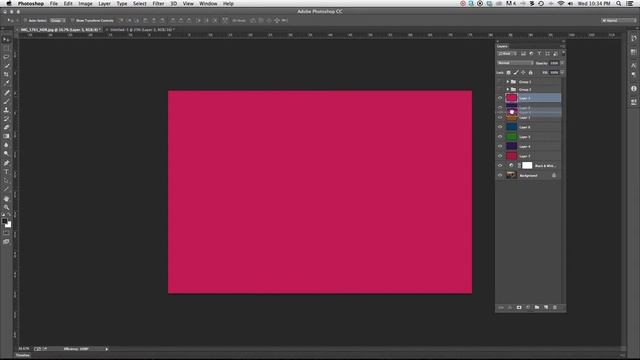Viewport: 640px width, 360px height.
Task: Hide the blue layer using its eye
Action: click(500, 127)
